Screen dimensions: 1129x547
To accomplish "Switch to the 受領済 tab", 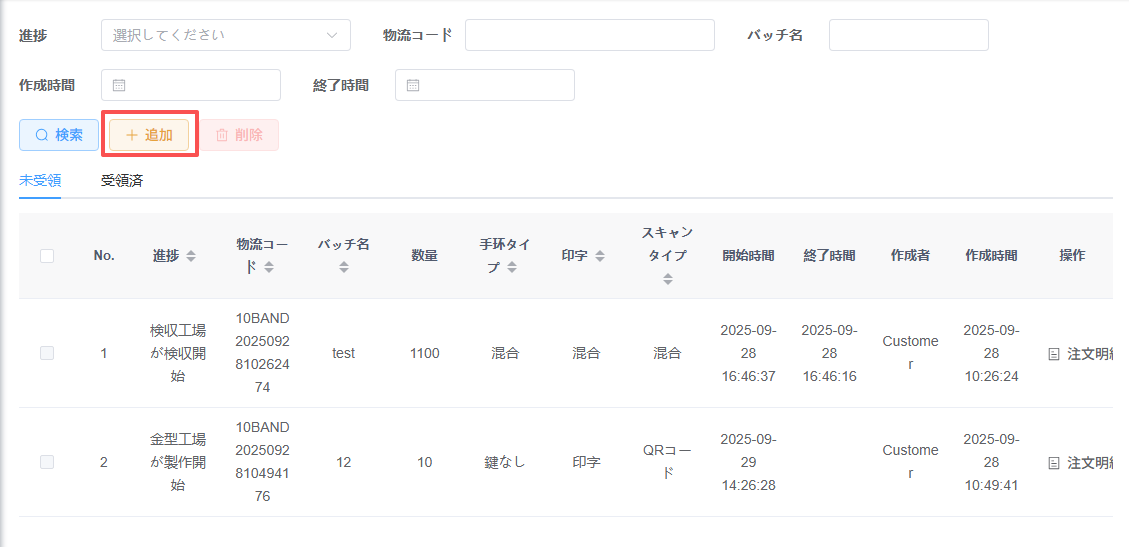I will point(121,181).
